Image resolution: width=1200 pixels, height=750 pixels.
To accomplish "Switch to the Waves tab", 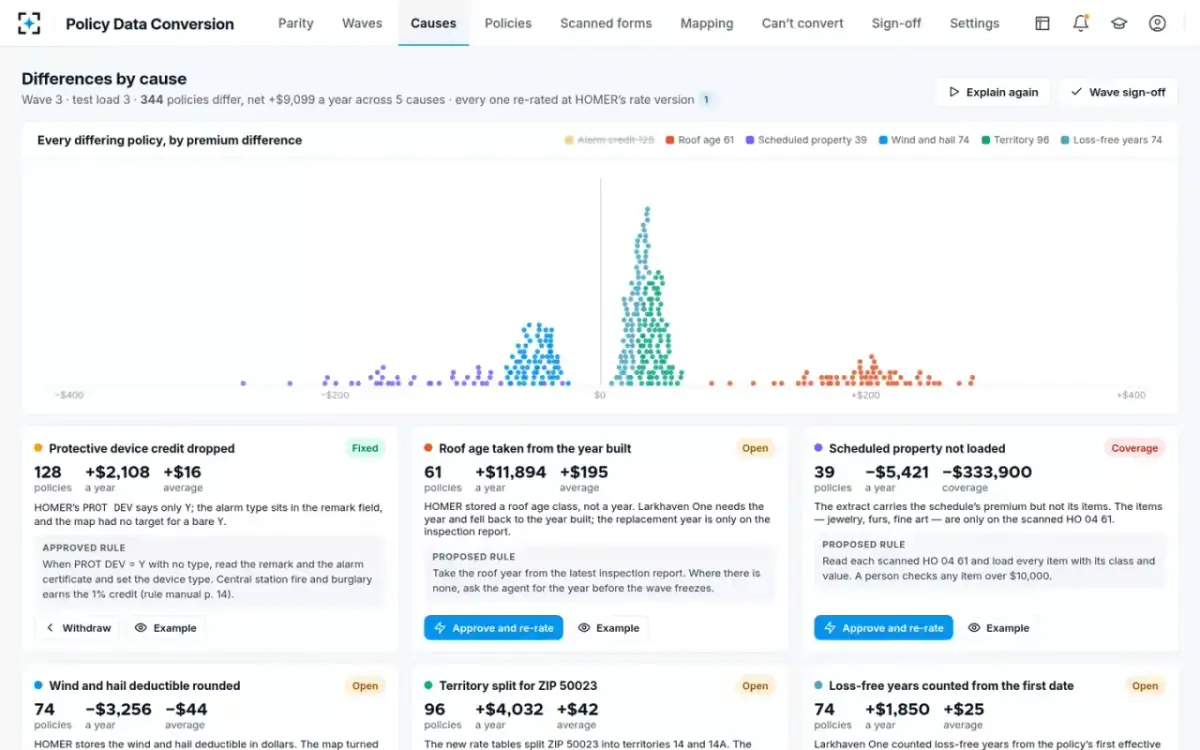I will coord(362,23).
